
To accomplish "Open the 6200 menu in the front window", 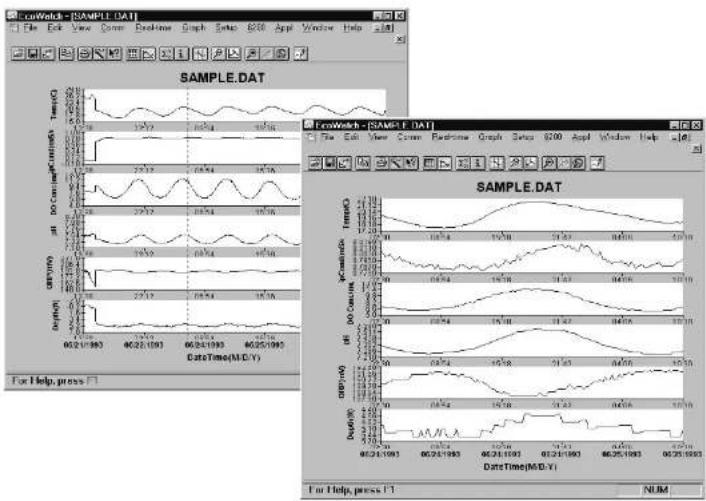I will point(552,137).
